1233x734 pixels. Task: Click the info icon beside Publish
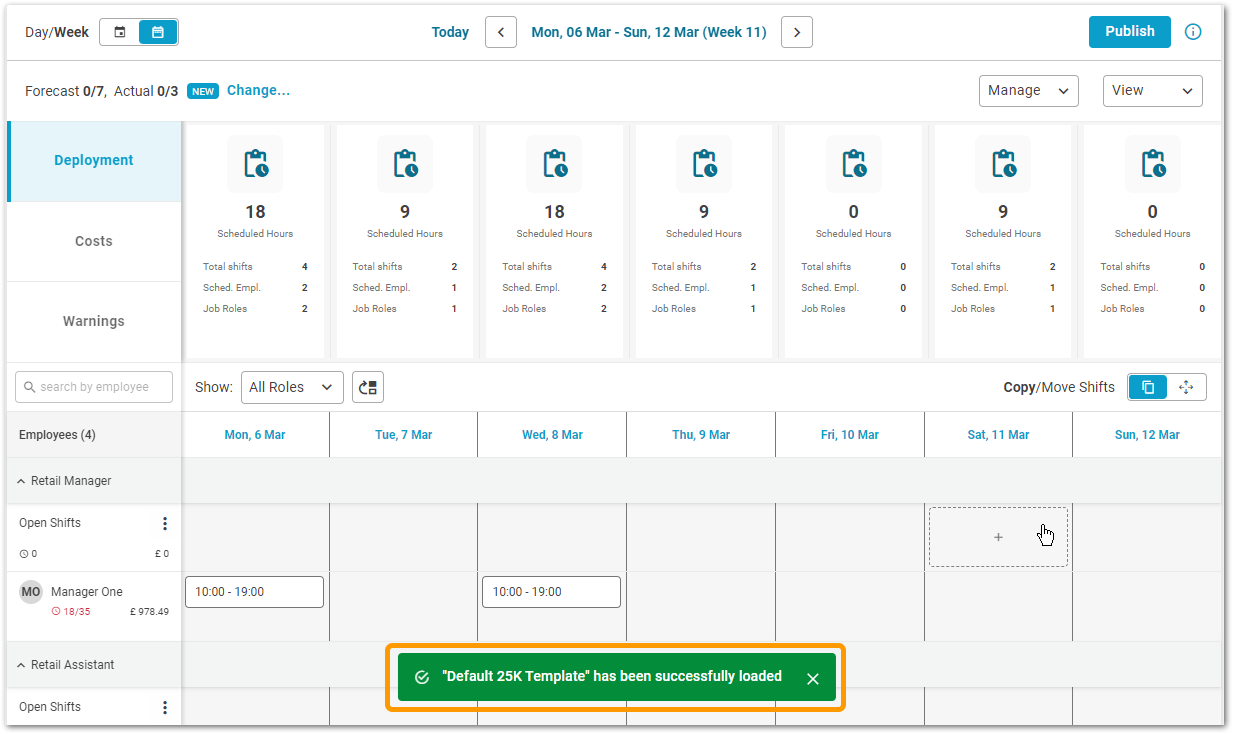coord(1192,32)
